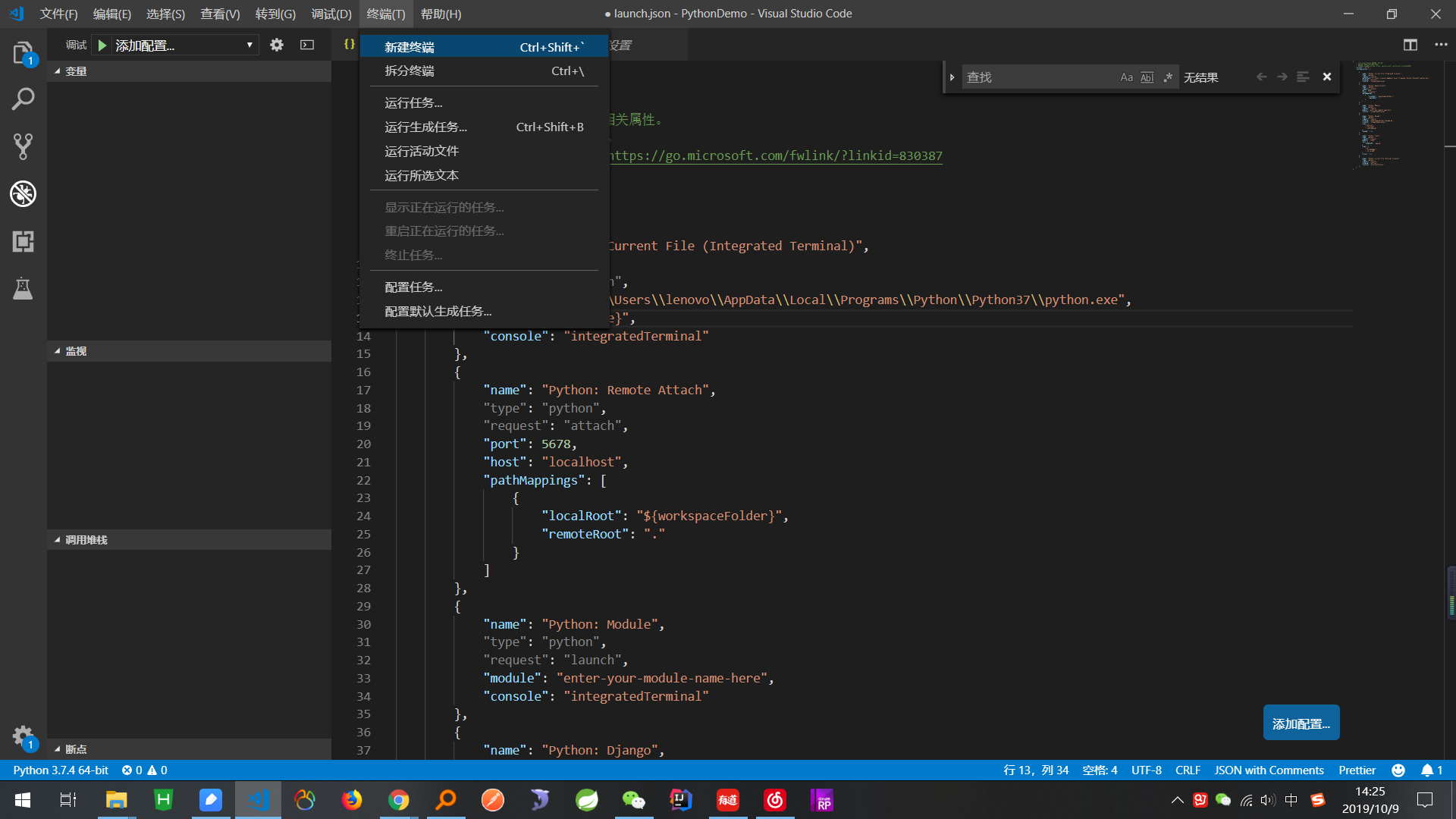Select 运行活动文件 menu entry
This screenshot has height=819, width=1456.
[x=484, y=151]
